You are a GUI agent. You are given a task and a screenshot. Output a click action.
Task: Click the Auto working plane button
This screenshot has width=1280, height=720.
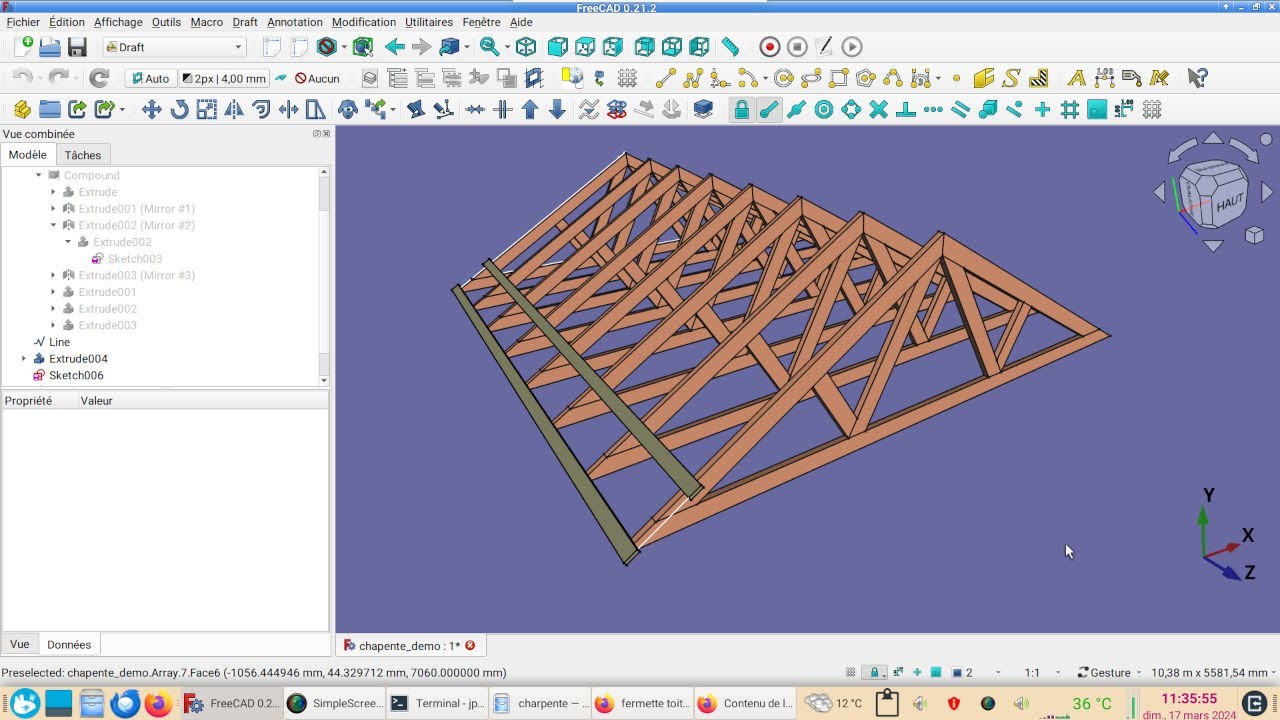pyautogui.click(x=151, y=78)
